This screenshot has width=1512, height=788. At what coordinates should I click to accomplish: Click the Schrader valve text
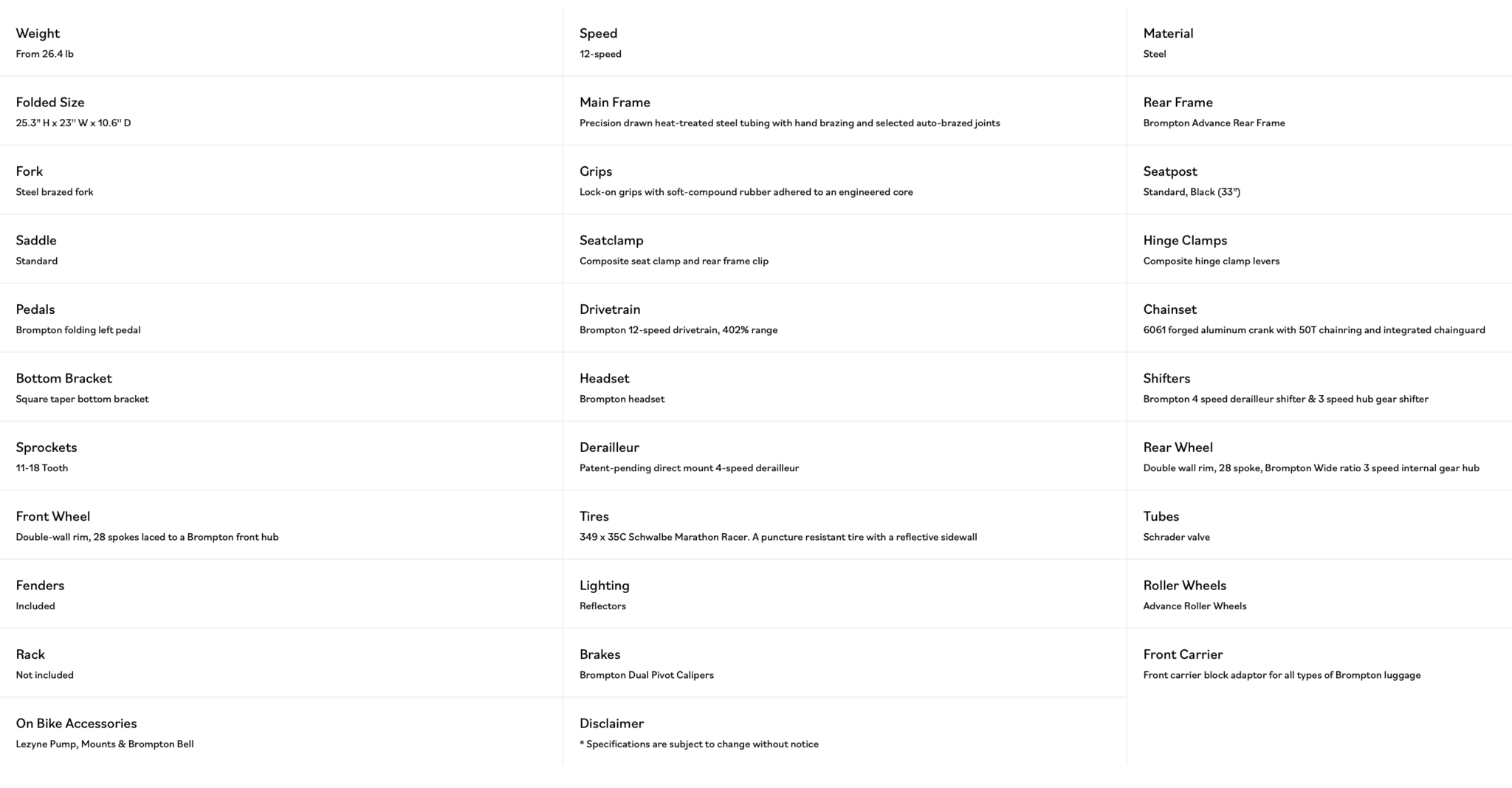pyautogui.click(x=1176, y=537)
